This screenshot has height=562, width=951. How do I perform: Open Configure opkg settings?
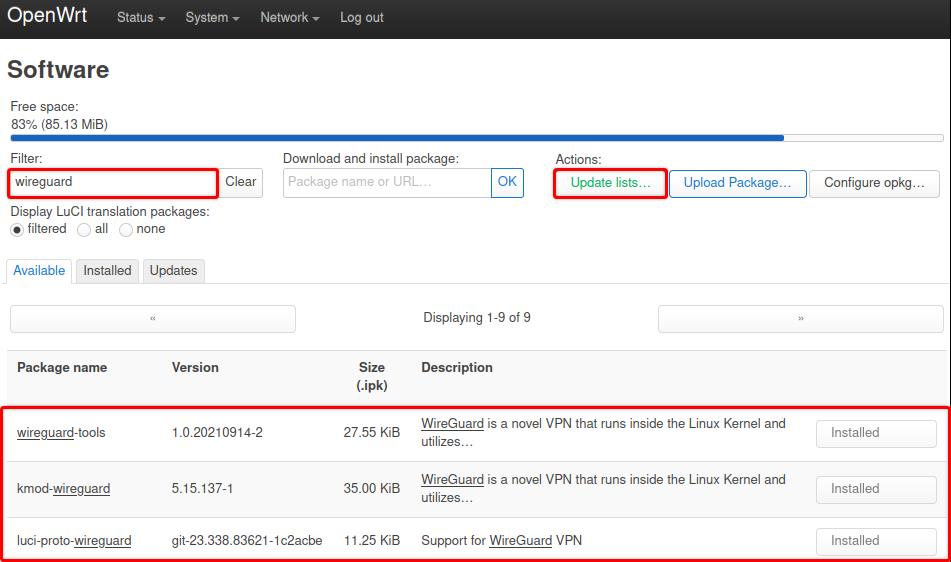pos(874,184)
